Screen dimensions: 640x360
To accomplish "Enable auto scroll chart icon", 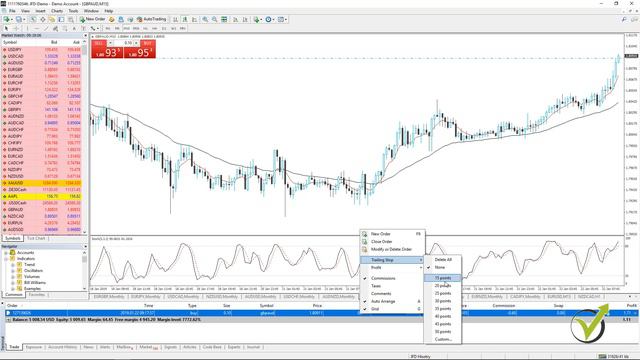I will click(x=236, y=19).
